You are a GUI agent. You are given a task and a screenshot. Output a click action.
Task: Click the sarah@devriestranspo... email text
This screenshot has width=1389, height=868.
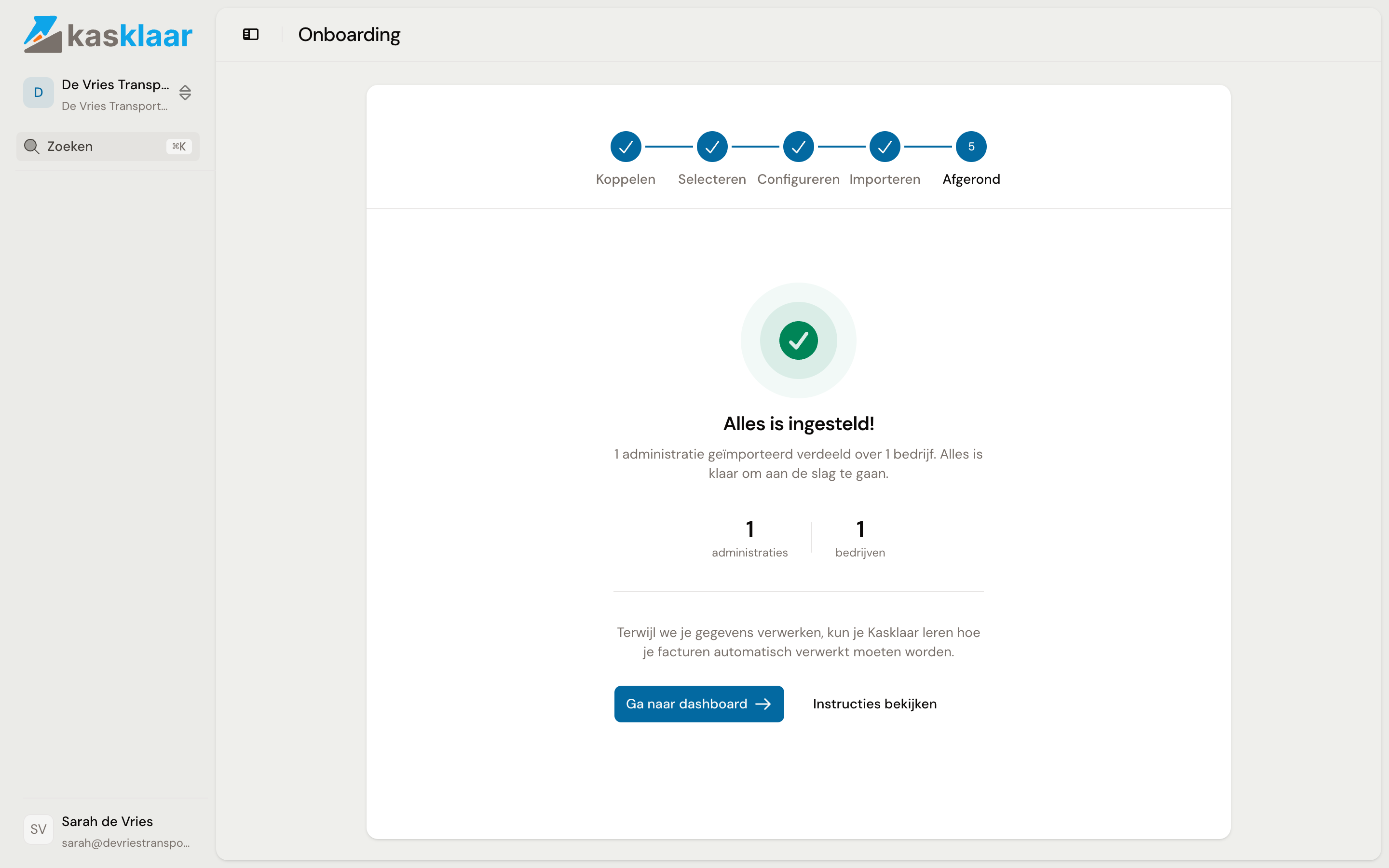tap(126, 843)
